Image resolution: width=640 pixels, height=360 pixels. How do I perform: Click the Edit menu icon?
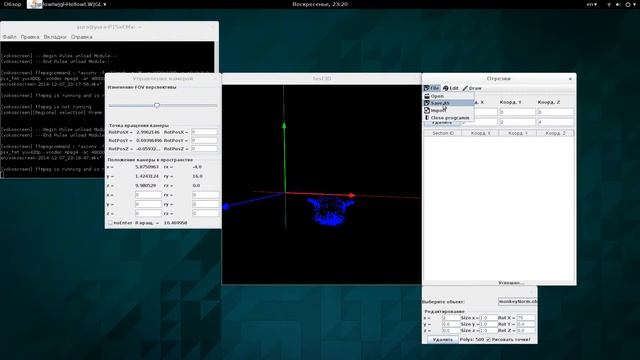(446, 88)
